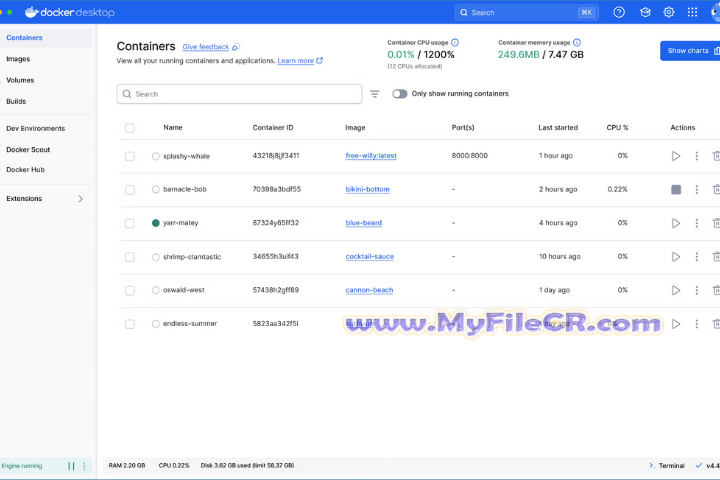Sort by Last started column header

point(558,128)
